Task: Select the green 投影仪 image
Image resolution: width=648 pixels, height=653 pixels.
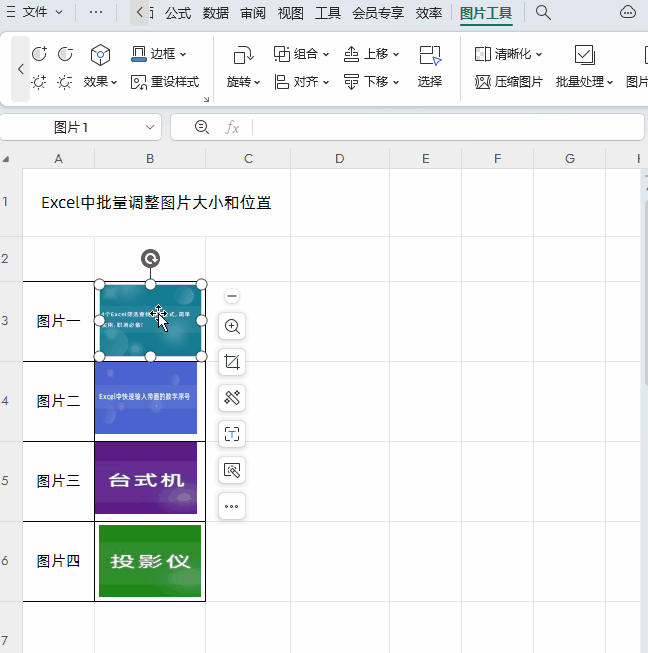Action: (x=150, y=561)
